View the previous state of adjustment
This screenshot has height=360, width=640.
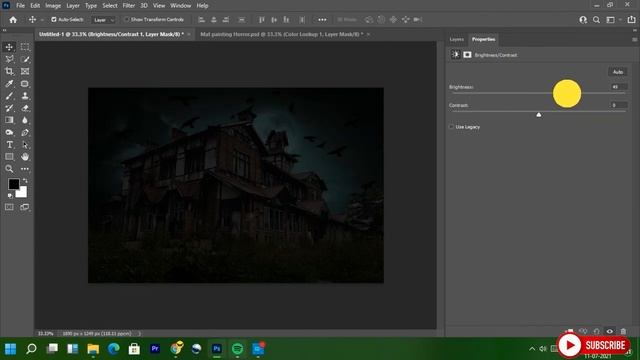pyautogui.click(x=583, y=331)
